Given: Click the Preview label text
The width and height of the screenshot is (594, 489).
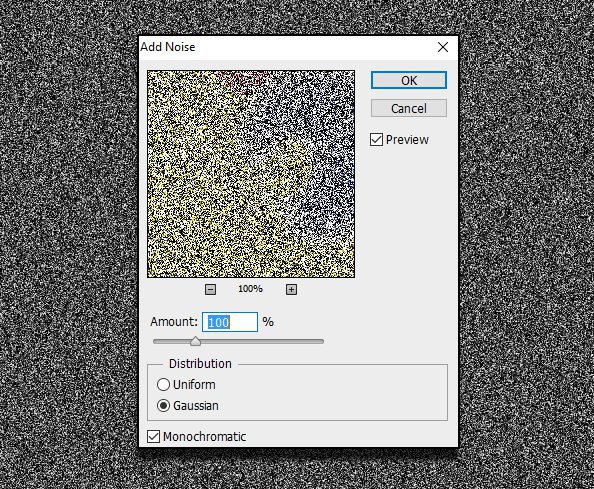Looking at the screenshot, I should coord(407,140).
